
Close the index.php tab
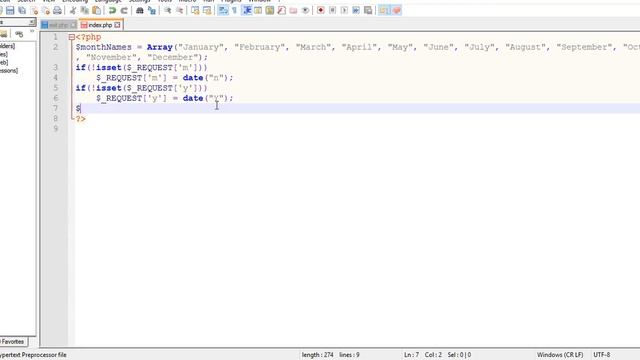[x=118, y=25]
